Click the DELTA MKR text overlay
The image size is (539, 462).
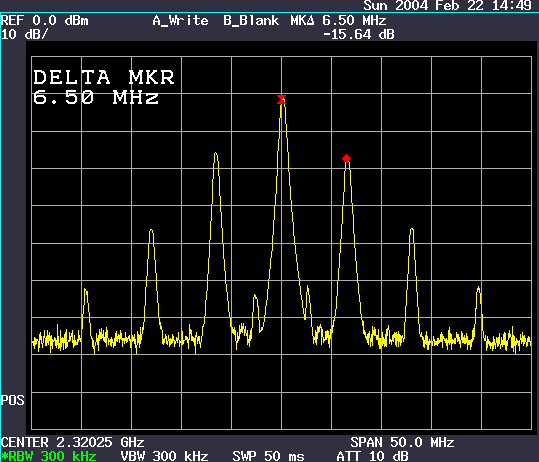click(x=104, y=77)
